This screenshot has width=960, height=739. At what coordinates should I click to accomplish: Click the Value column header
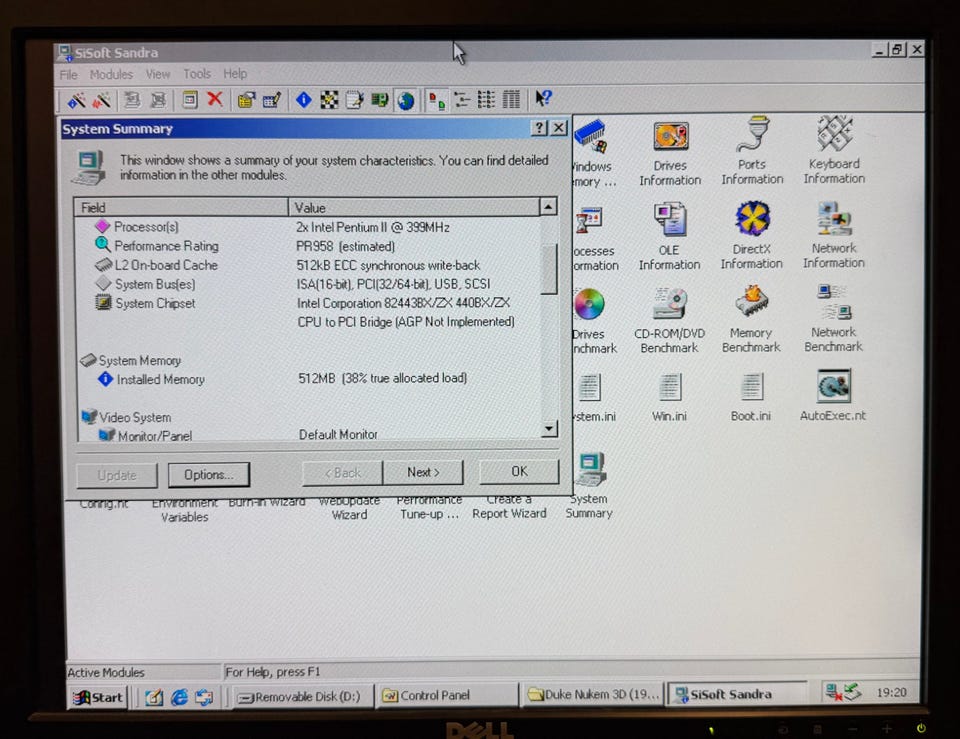pyautogui.click(x=414, y=208)
